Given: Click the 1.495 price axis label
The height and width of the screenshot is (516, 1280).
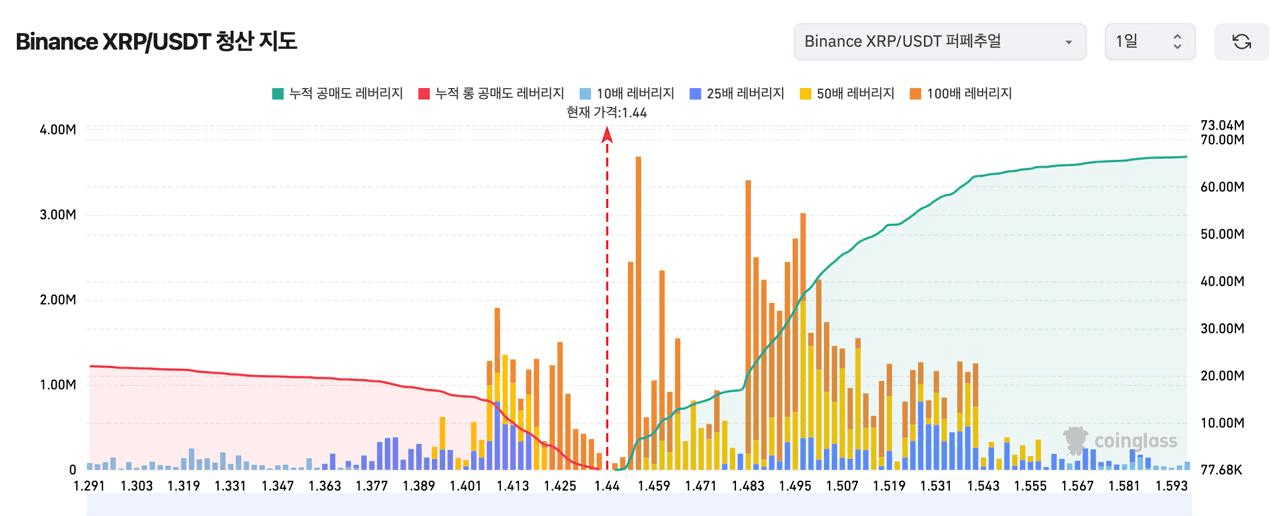Looking at the screenshot, I should point(794,486).
